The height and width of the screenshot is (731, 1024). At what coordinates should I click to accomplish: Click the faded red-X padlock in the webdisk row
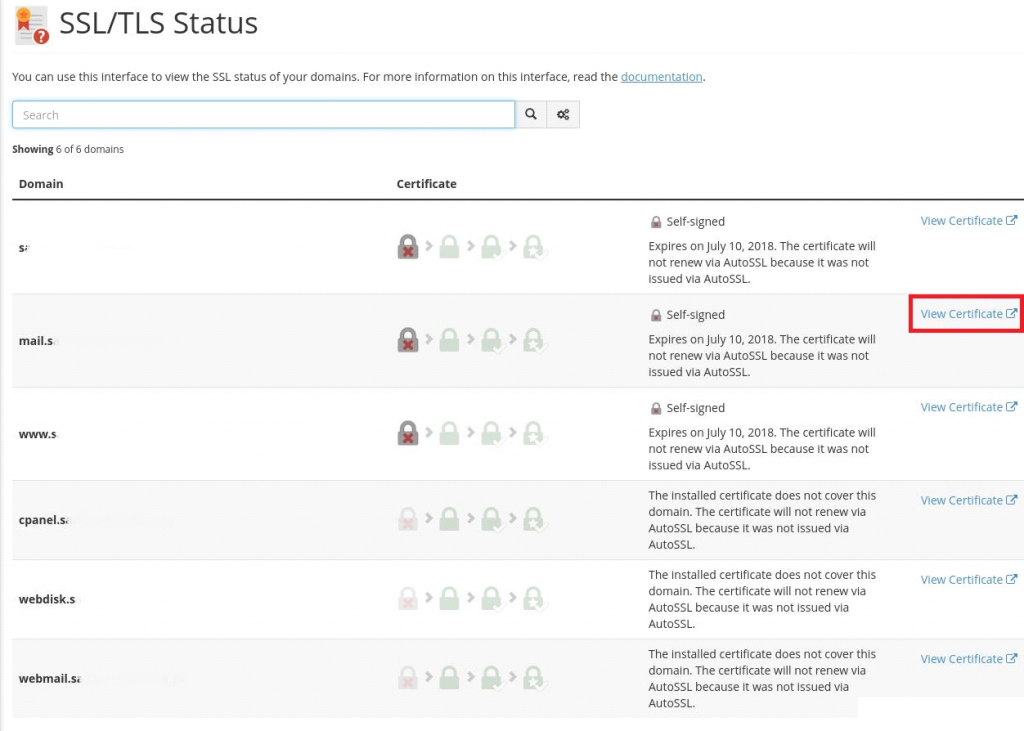pyautogui.click(x=408, y=599)
